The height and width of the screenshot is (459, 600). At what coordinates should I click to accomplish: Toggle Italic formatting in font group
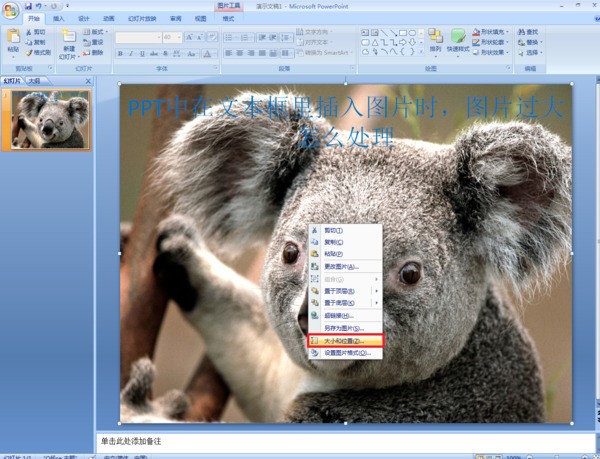[131, 54]
